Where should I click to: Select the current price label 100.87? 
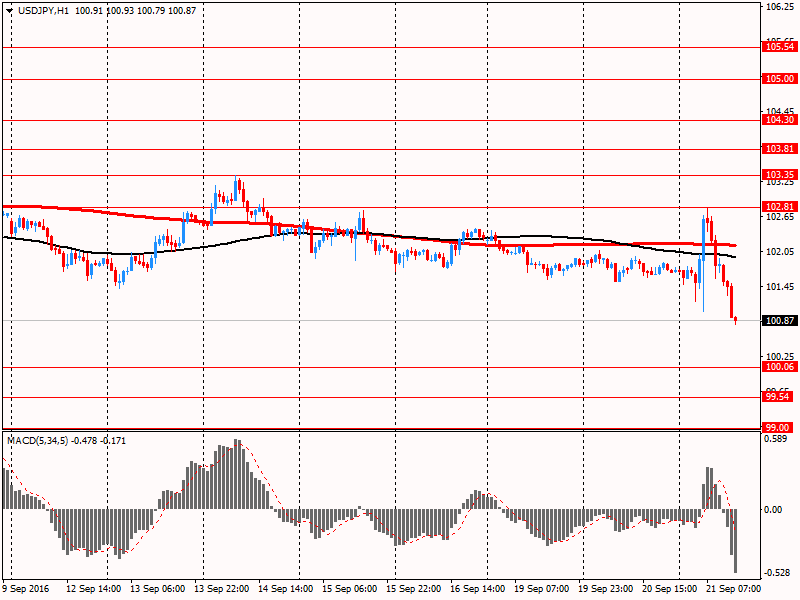coord(780,320)
